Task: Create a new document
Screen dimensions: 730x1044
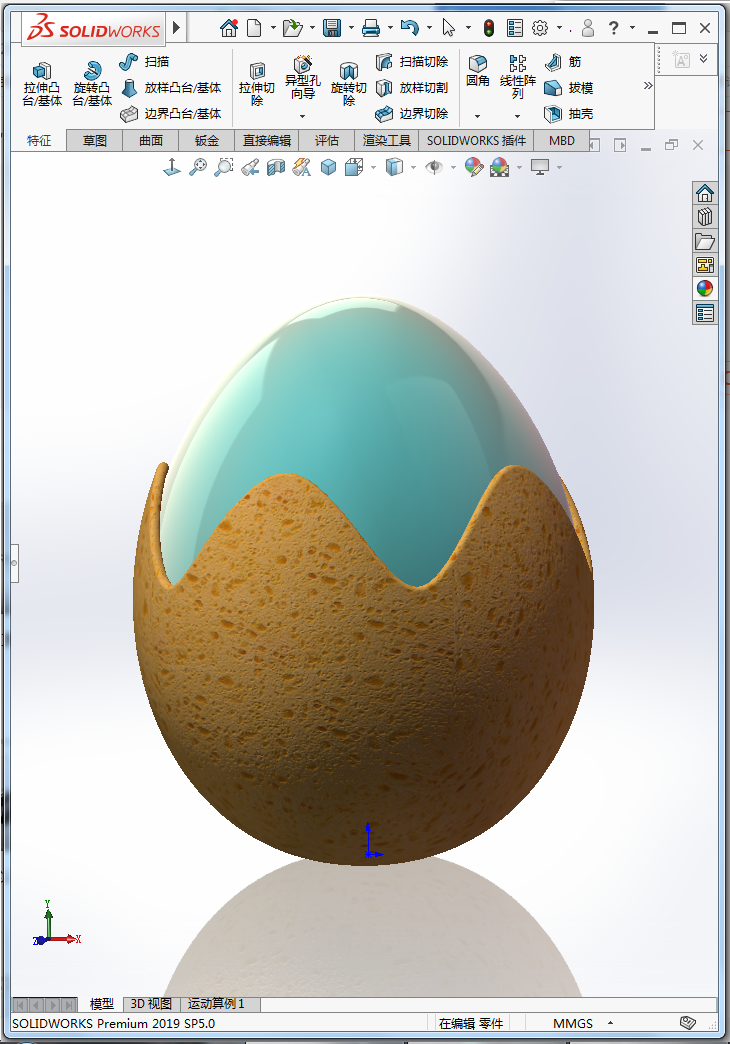Action: click(254, 28)
